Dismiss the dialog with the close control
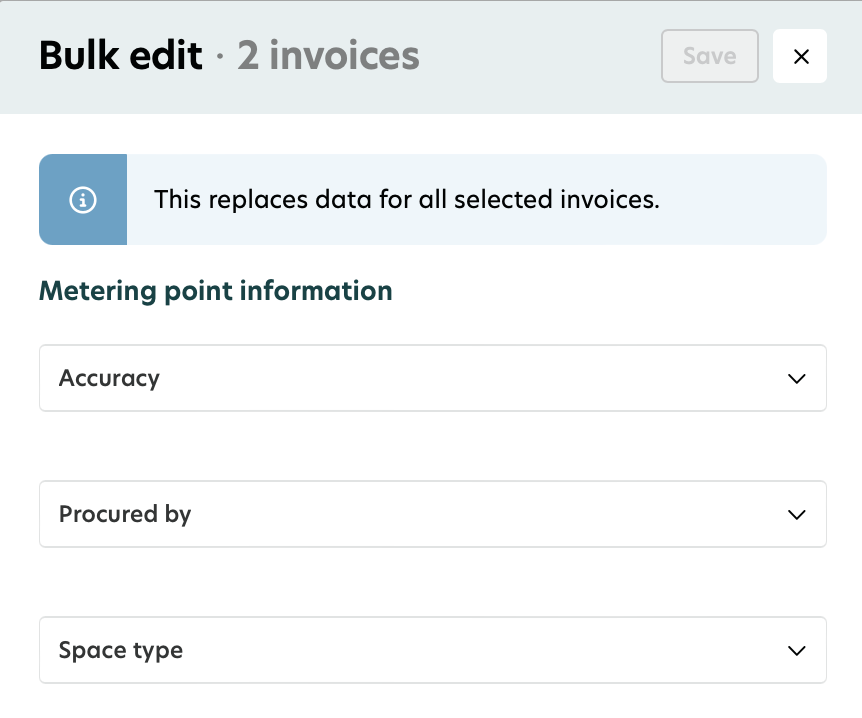The width and height of the screenshot is (862, 718). point(800,56)
